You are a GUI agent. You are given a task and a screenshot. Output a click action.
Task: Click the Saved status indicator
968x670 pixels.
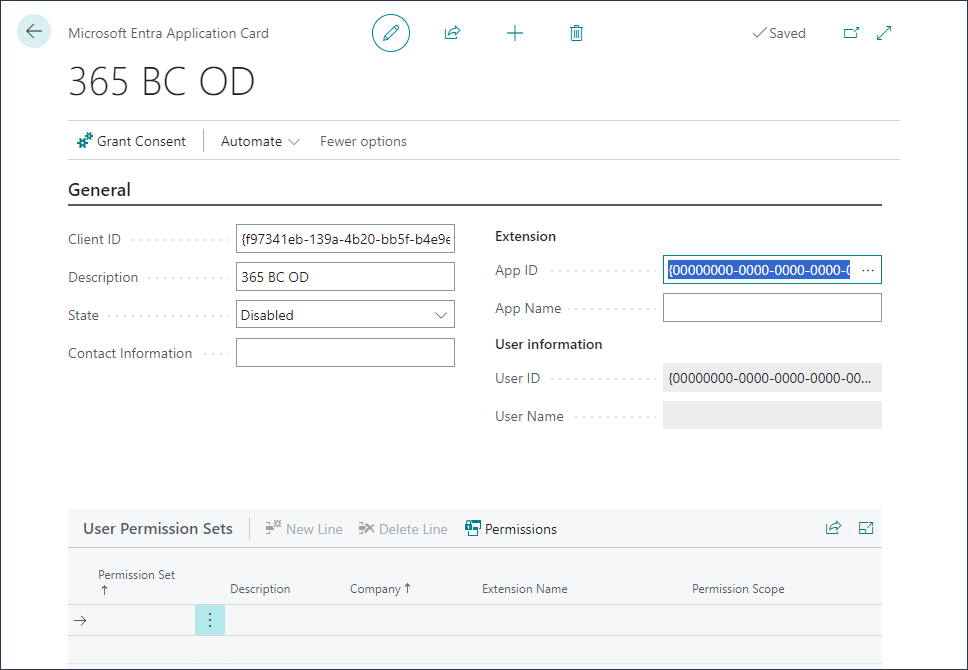pos(779,33)
